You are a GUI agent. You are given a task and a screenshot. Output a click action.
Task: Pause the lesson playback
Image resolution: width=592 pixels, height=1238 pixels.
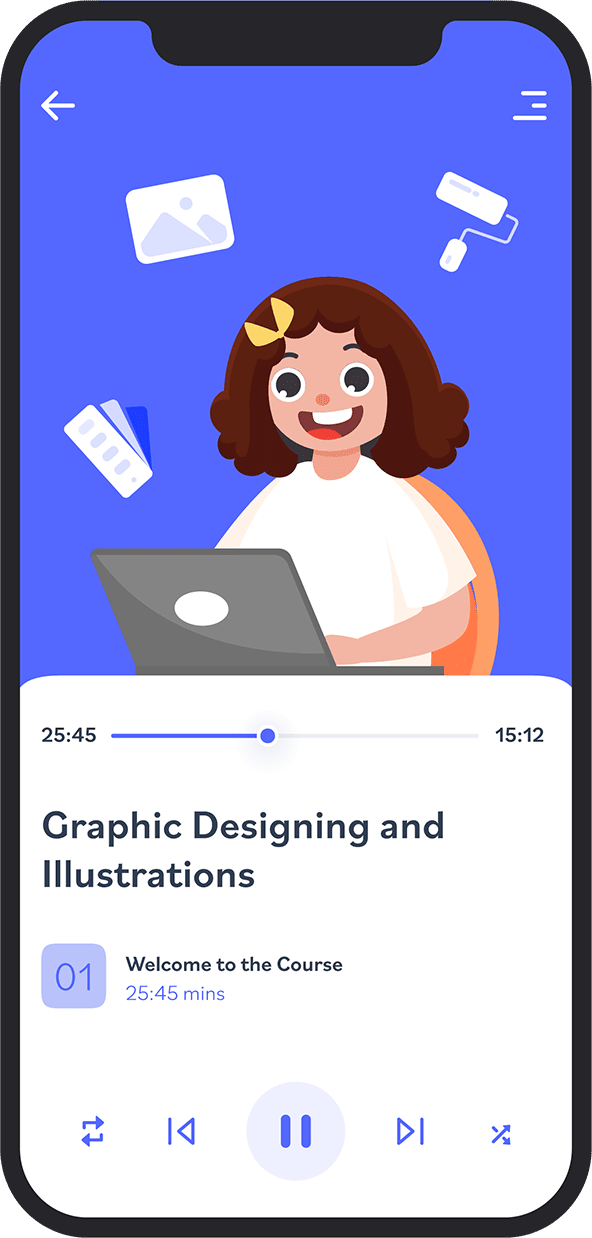click(296, 1131)
